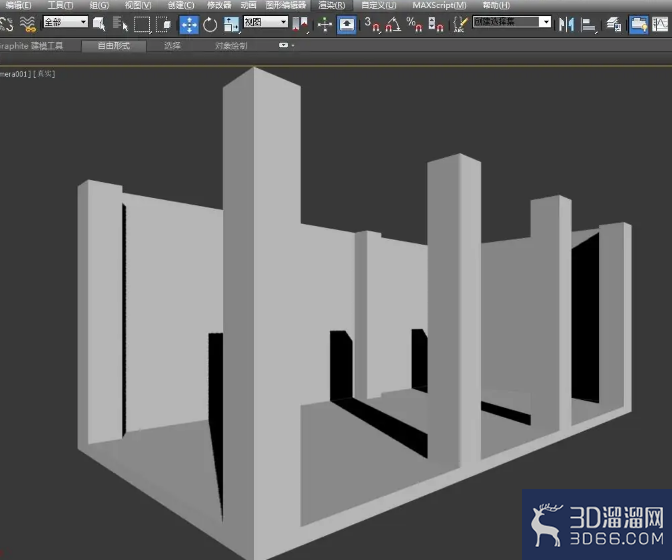Choose the Rectangular Selection Region tool
672x560 pixels.
click(x=142, y=24)
